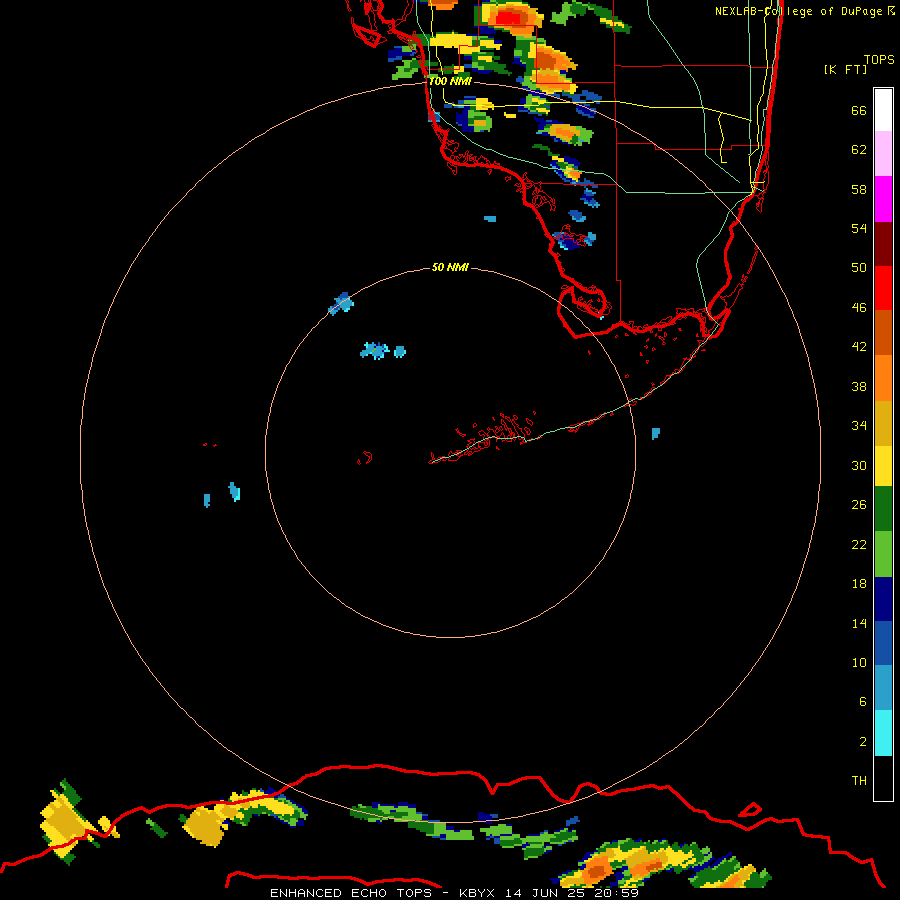Click the 26 legend value
This screenshot has width=900, height=900.
[859, 505]
